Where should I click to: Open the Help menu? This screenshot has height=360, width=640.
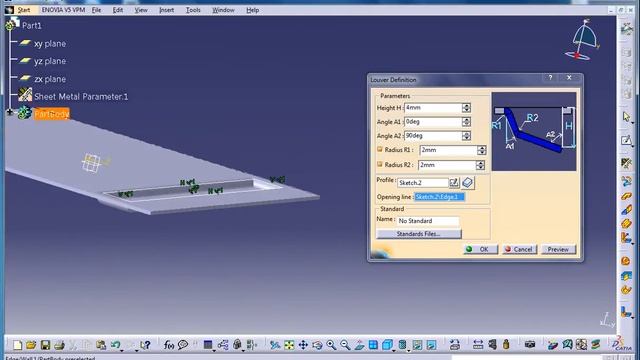[x=253, y=10]
